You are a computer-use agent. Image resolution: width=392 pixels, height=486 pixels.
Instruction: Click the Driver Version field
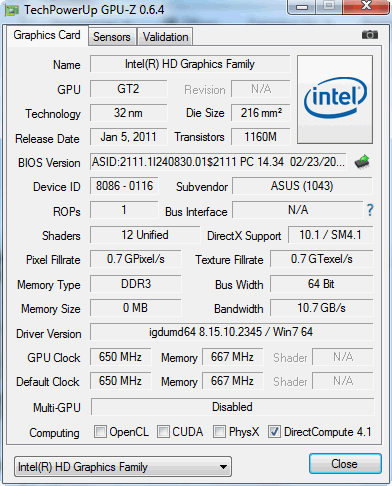(x=231, y=332)
